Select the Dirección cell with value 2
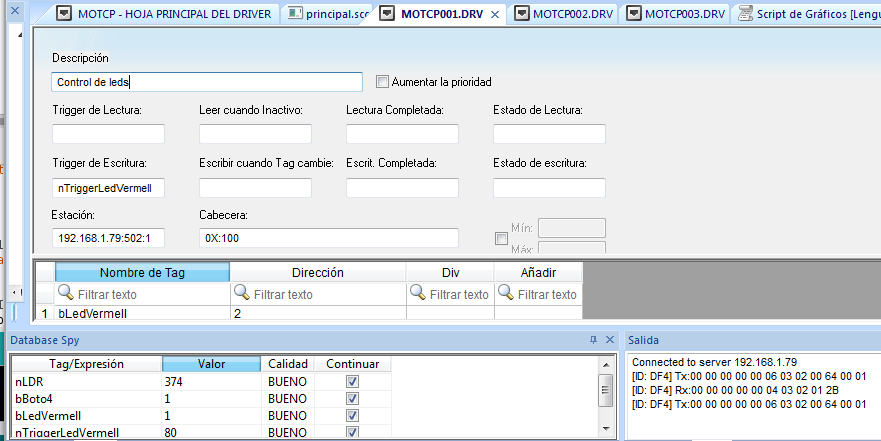This screenshot has width=881, height=441. pos(318,313)
